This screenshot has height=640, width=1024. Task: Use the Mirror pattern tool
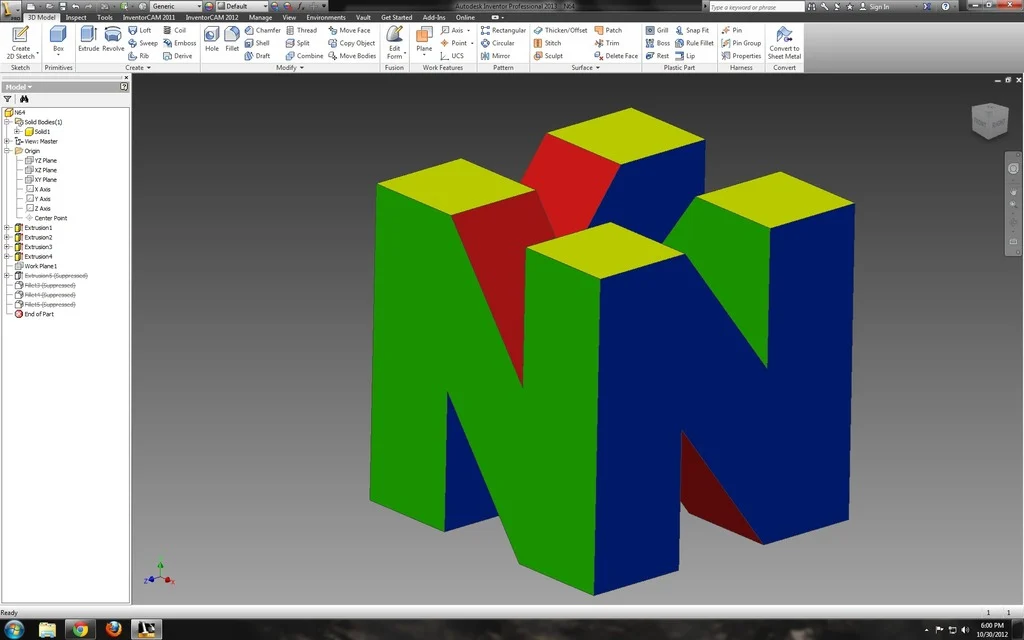(x=495, y=56)
